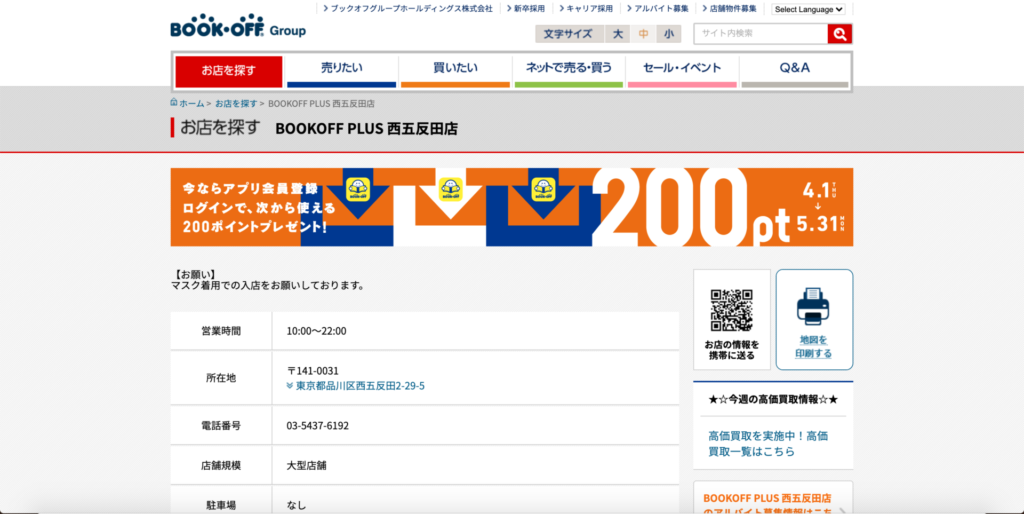Click the printer icon to print map
Screen dimensions: 1024x514
point(813,306)
